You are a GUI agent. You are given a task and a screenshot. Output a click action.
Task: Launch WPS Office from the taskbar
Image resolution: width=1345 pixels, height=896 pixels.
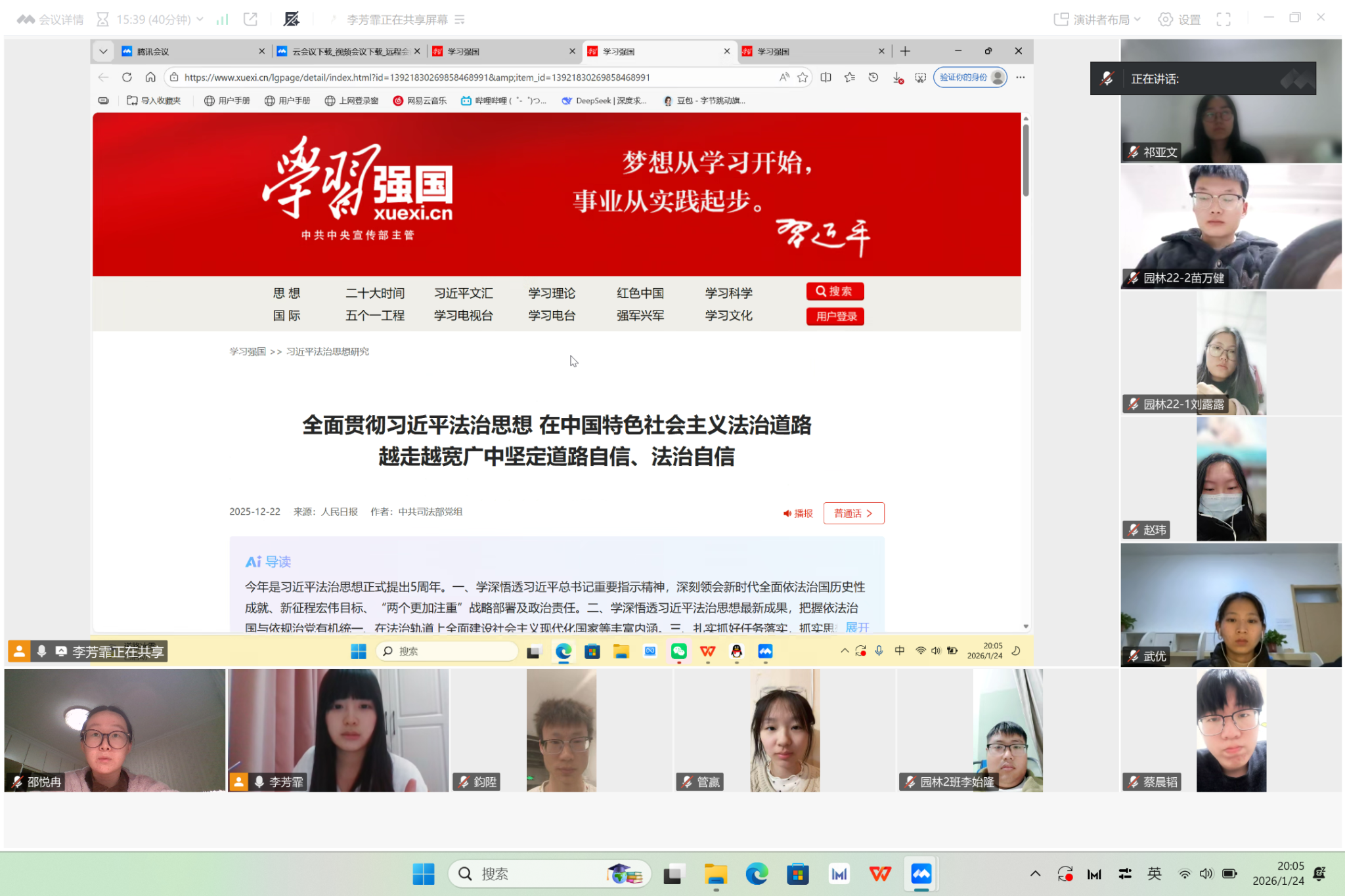click(880, 874)
